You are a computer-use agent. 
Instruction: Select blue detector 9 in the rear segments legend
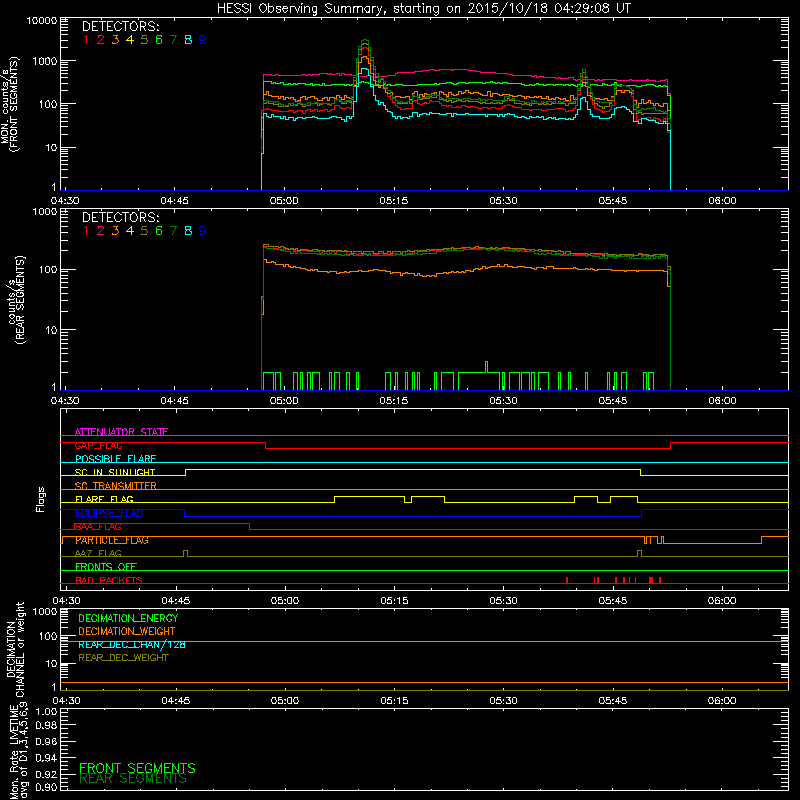pyautogui.click(x=203, y=231)
